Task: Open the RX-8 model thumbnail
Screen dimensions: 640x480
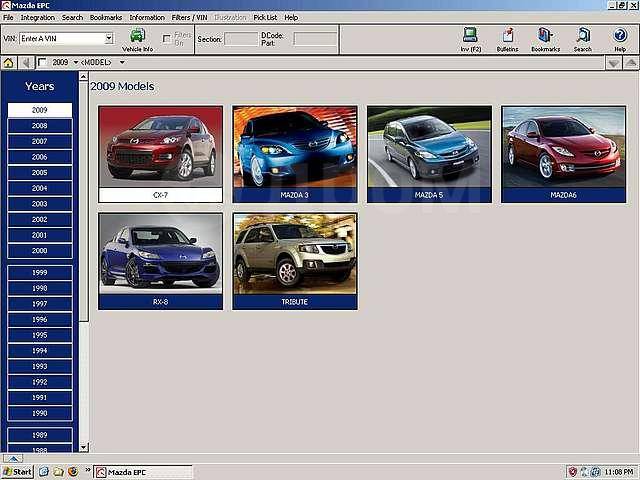Action: [x=160, y=260]
